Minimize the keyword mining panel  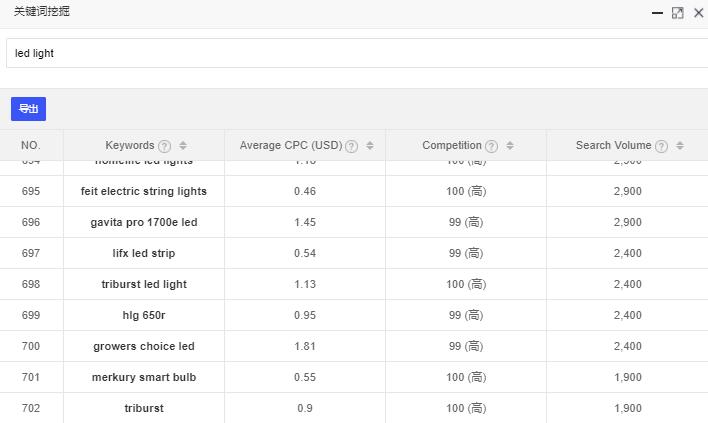(657, 13)
